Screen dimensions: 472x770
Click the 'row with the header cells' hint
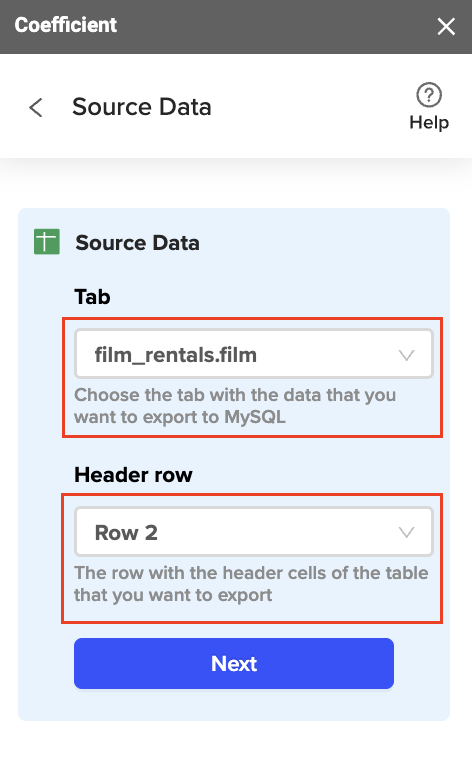[x=251, y=583]
